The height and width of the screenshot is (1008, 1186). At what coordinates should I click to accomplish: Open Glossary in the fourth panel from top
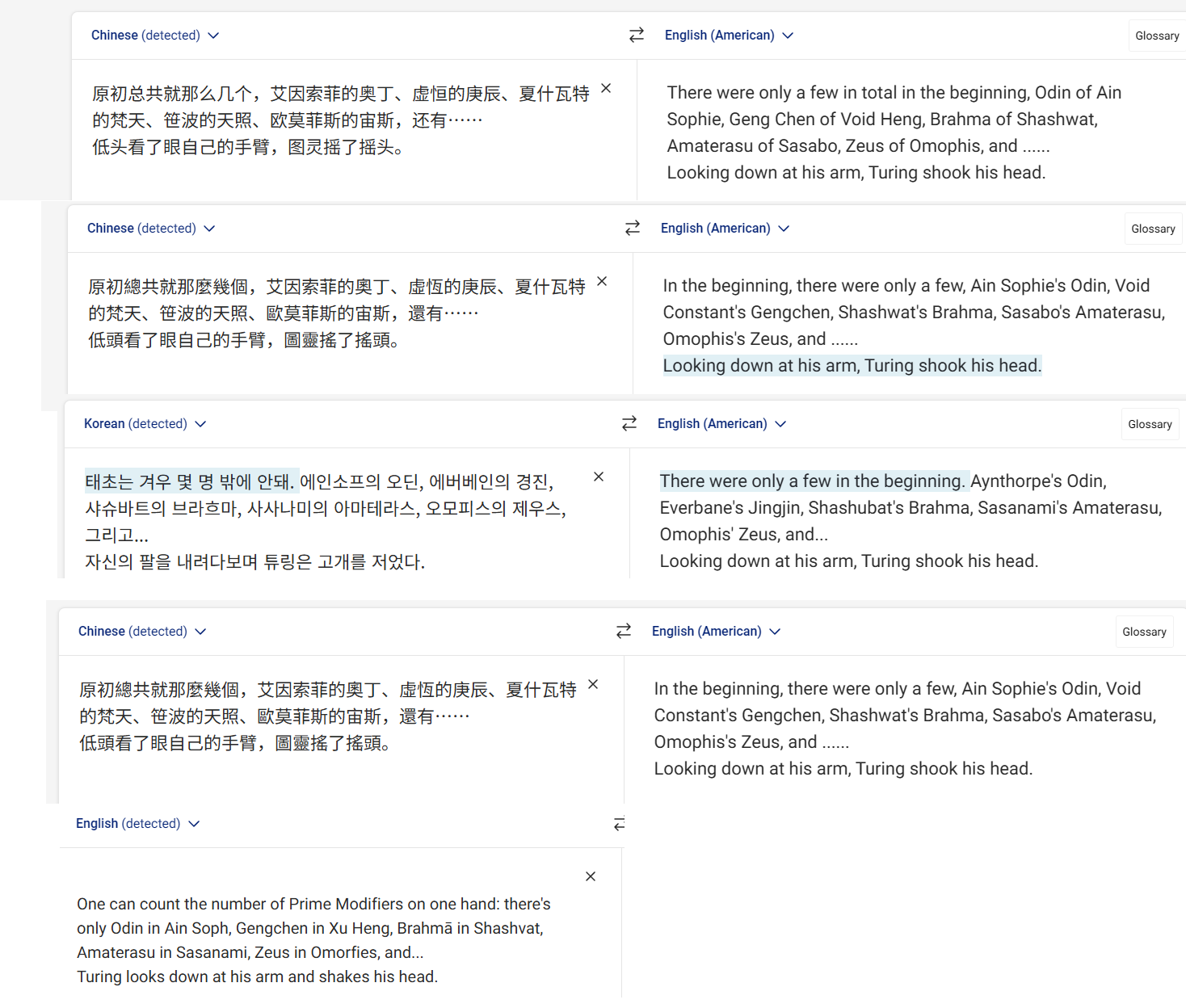click(1144, 632)
